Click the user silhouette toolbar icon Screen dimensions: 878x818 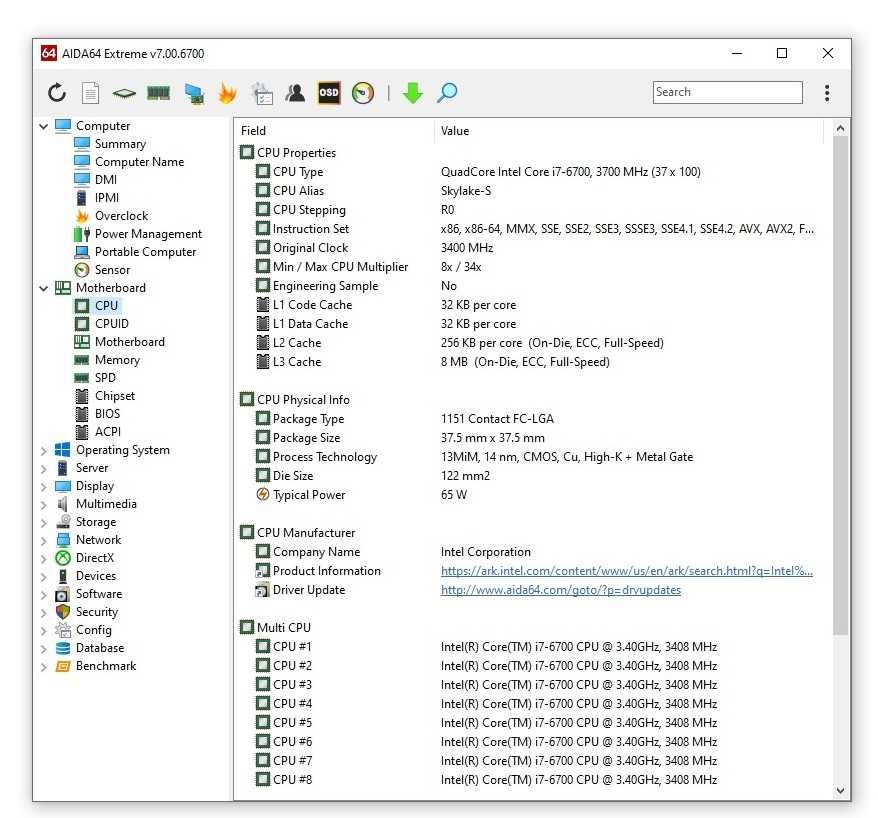coord(296,93)
